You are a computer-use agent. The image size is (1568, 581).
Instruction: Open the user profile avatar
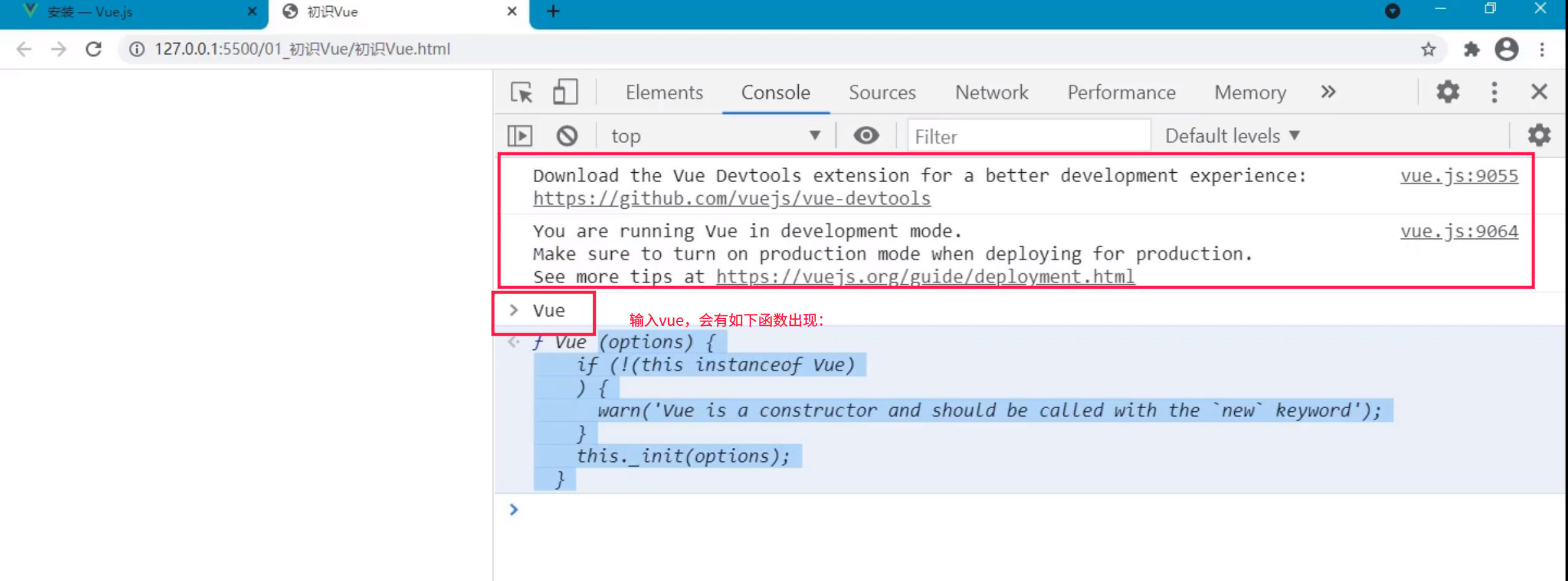point(1506,49)
